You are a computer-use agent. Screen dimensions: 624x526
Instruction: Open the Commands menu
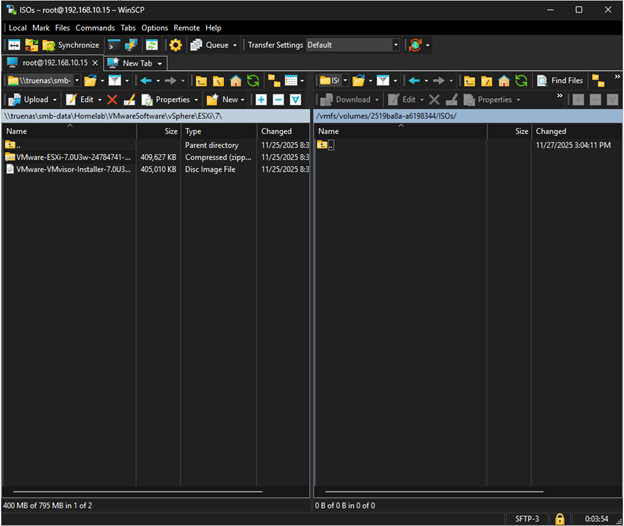[x=96, y=28]
